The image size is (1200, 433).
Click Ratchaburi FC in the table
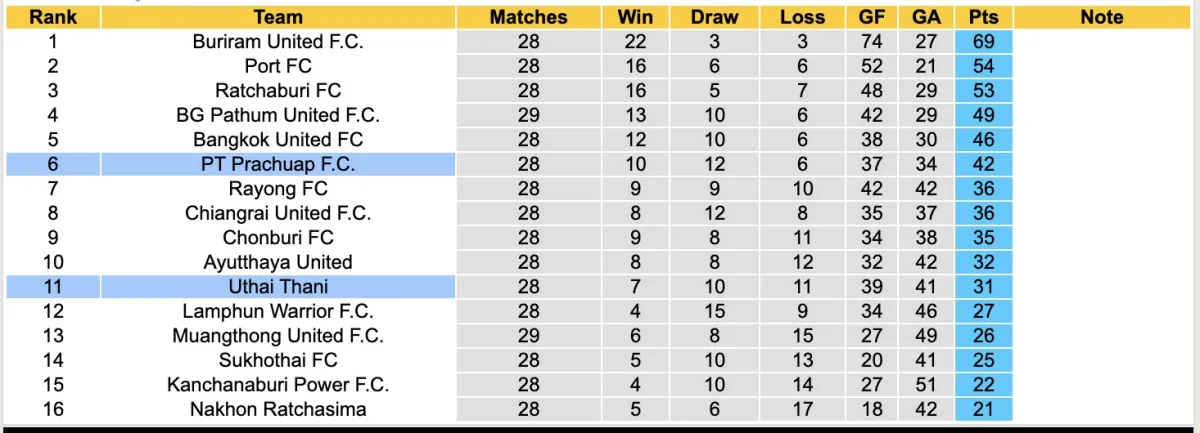[278, 91]
